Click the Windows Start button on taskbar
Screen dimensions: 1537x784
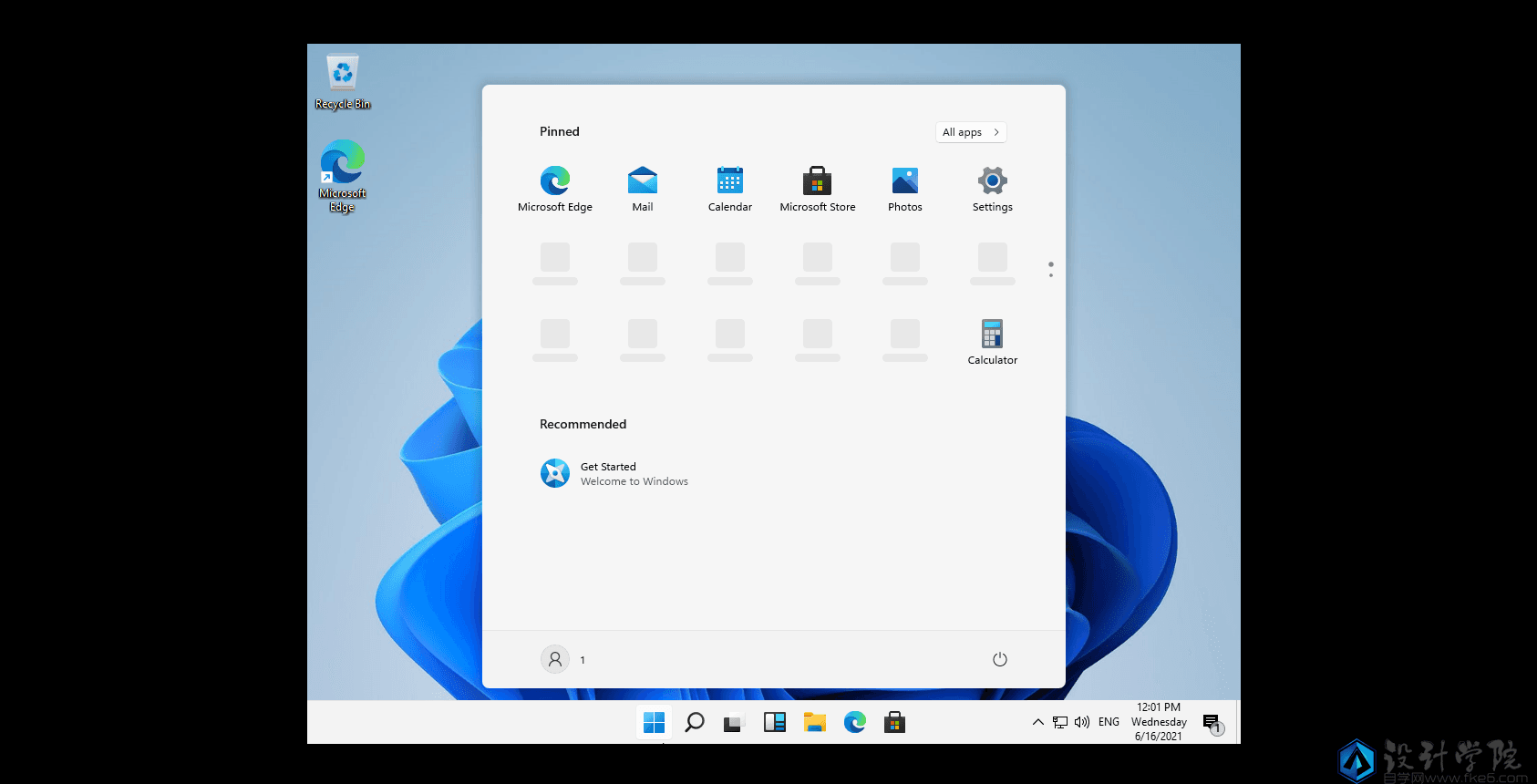coord(655,723)
